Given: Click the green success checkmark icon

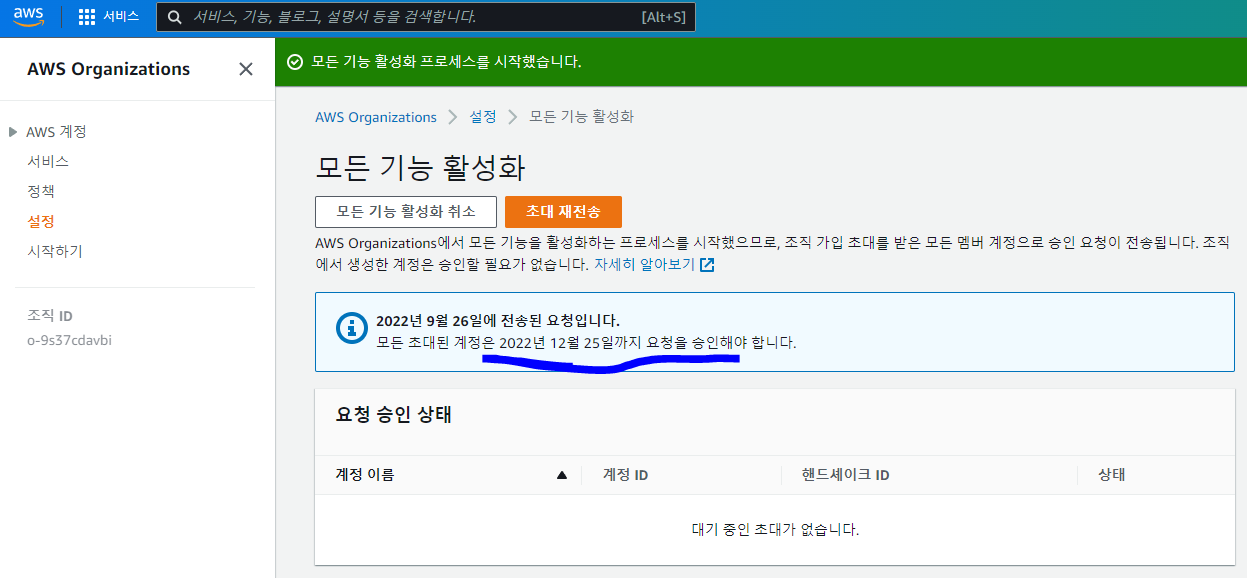Looking at the screenshot, I should pos(294,62).
